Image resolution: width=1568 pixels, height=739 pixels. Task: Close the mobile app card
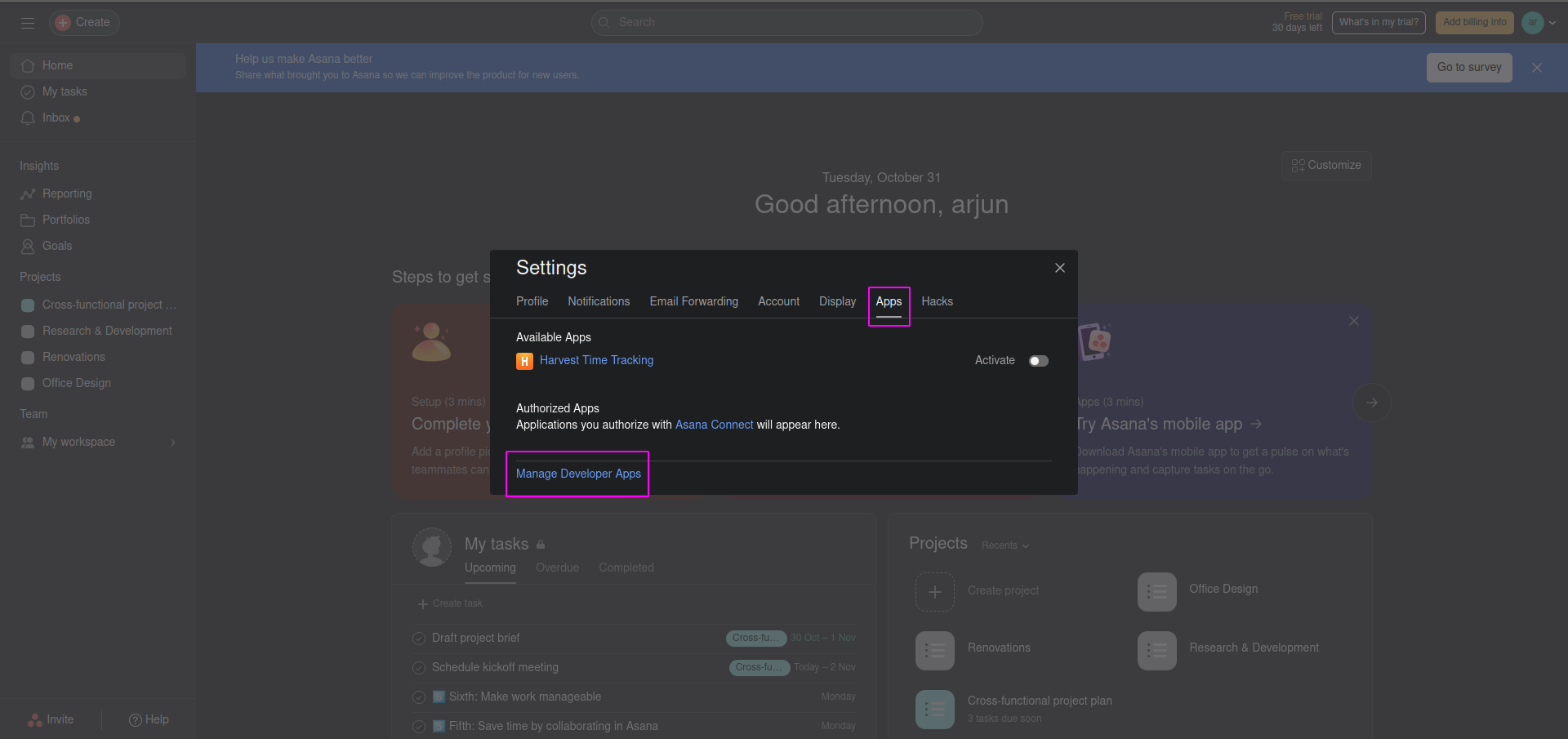[1354, 321]
